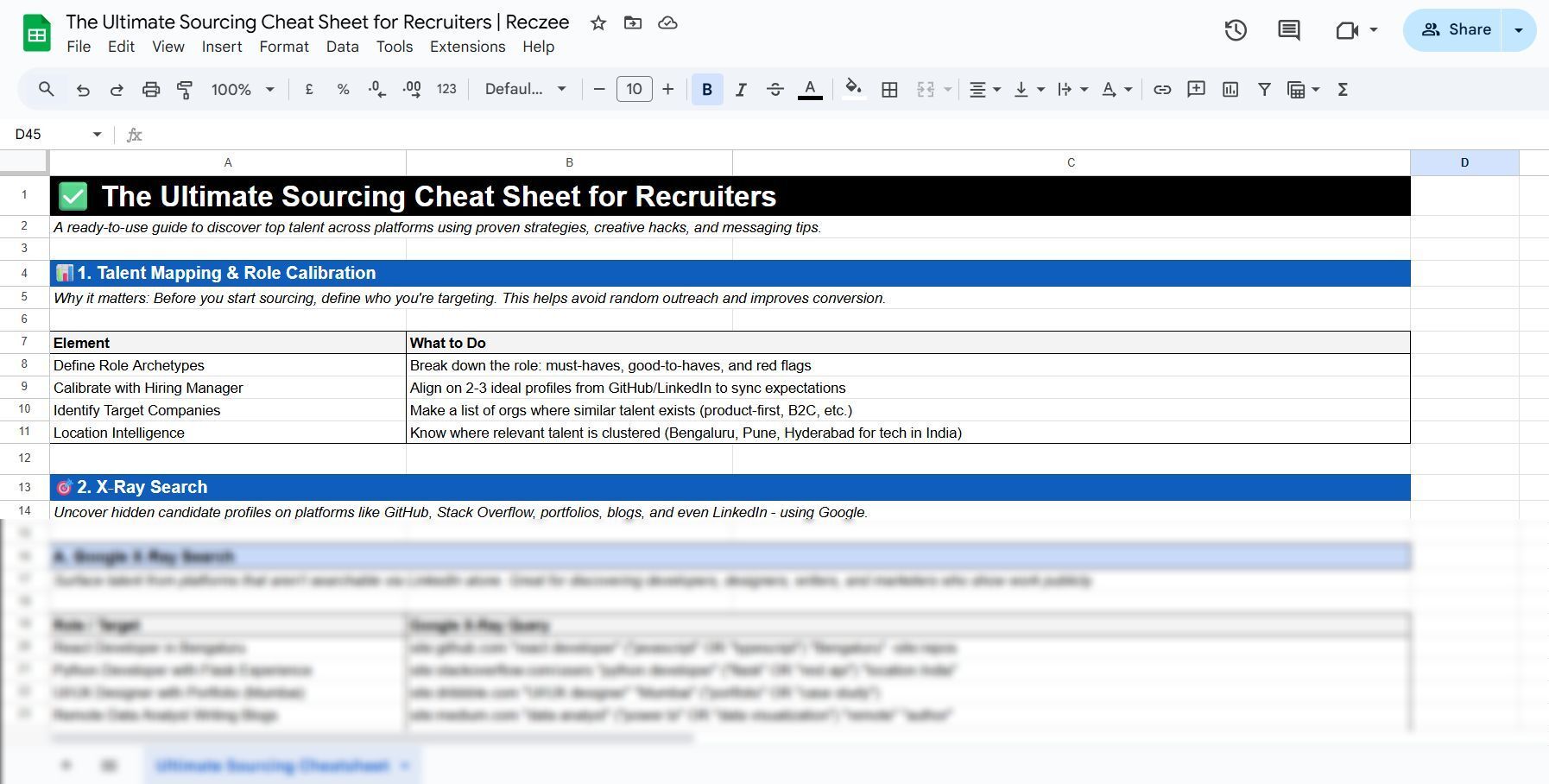Toggle italic formatting
This screenshot has height=784, width=1549.
tap(741, 89)
